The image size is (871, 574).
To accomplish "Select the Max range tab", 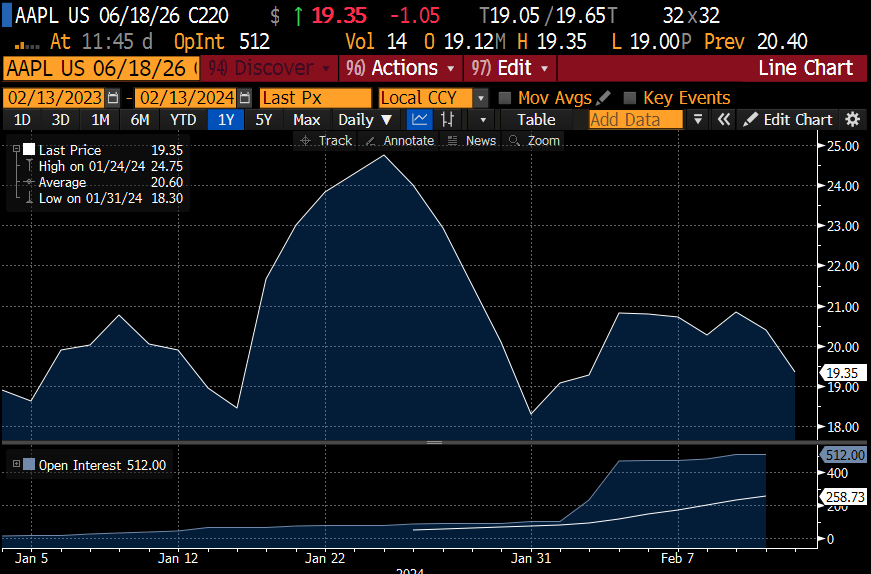I will click(307, 119).
